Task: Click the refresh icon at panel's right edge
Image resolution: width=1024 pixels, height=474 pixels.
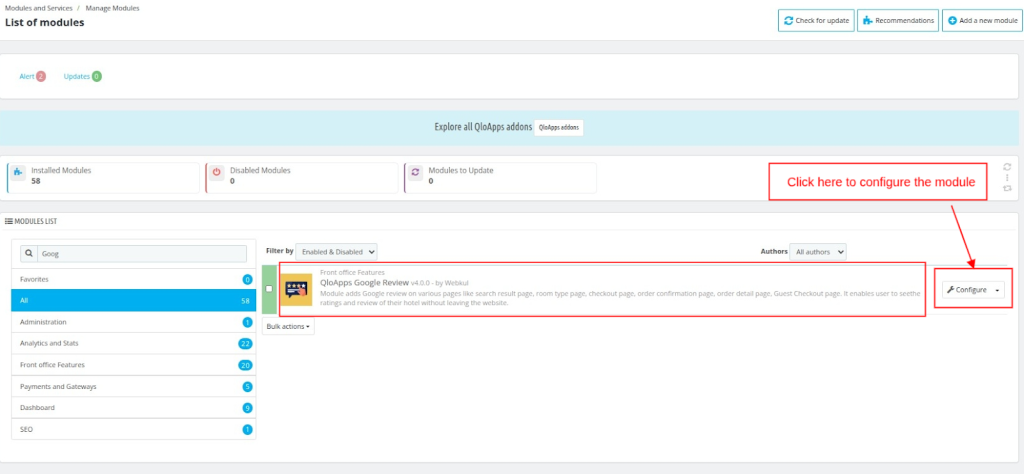Action: tap(1007, 167)
